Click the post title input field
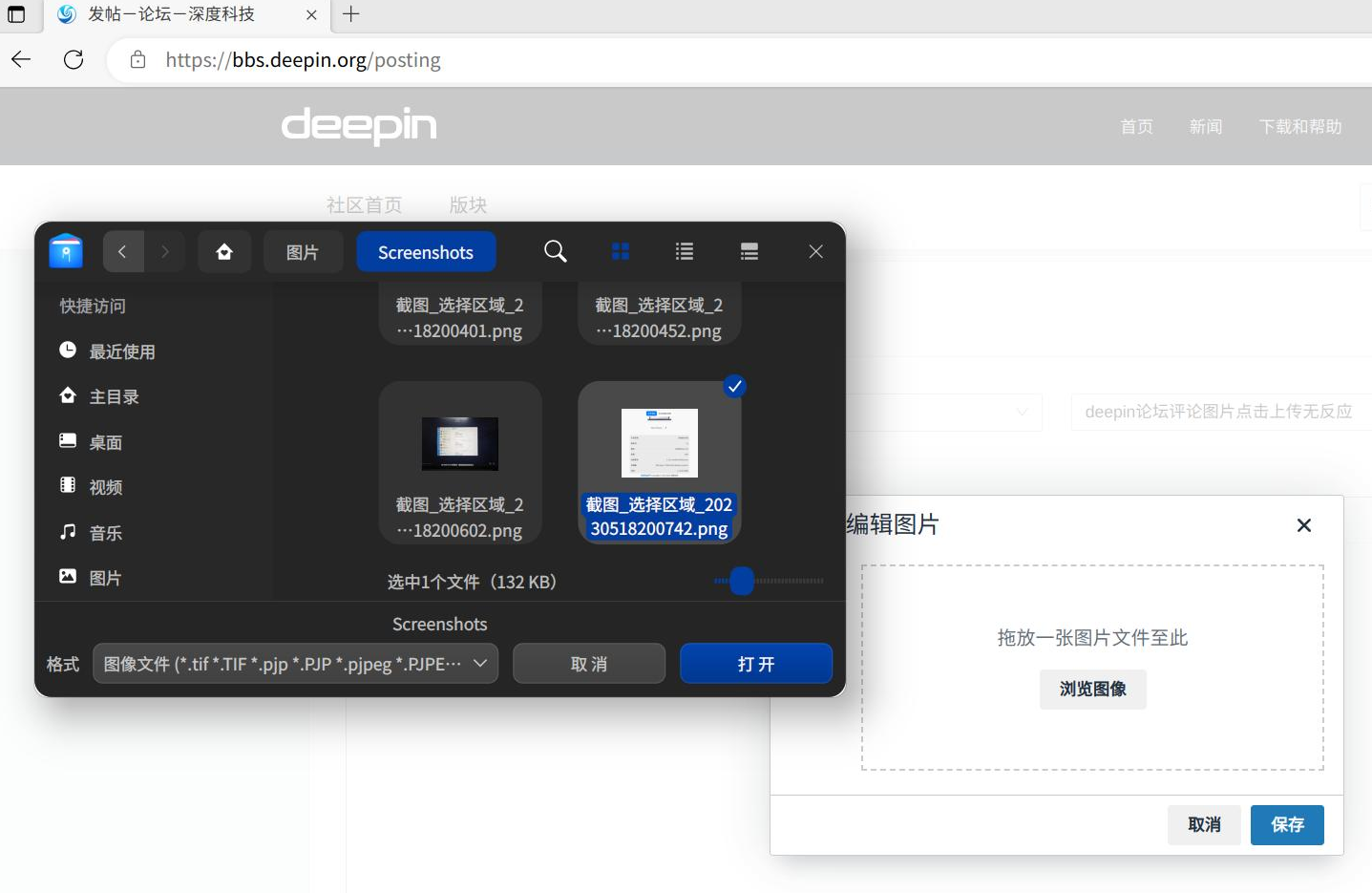The image size is (1372, 893). (1221, 412)
